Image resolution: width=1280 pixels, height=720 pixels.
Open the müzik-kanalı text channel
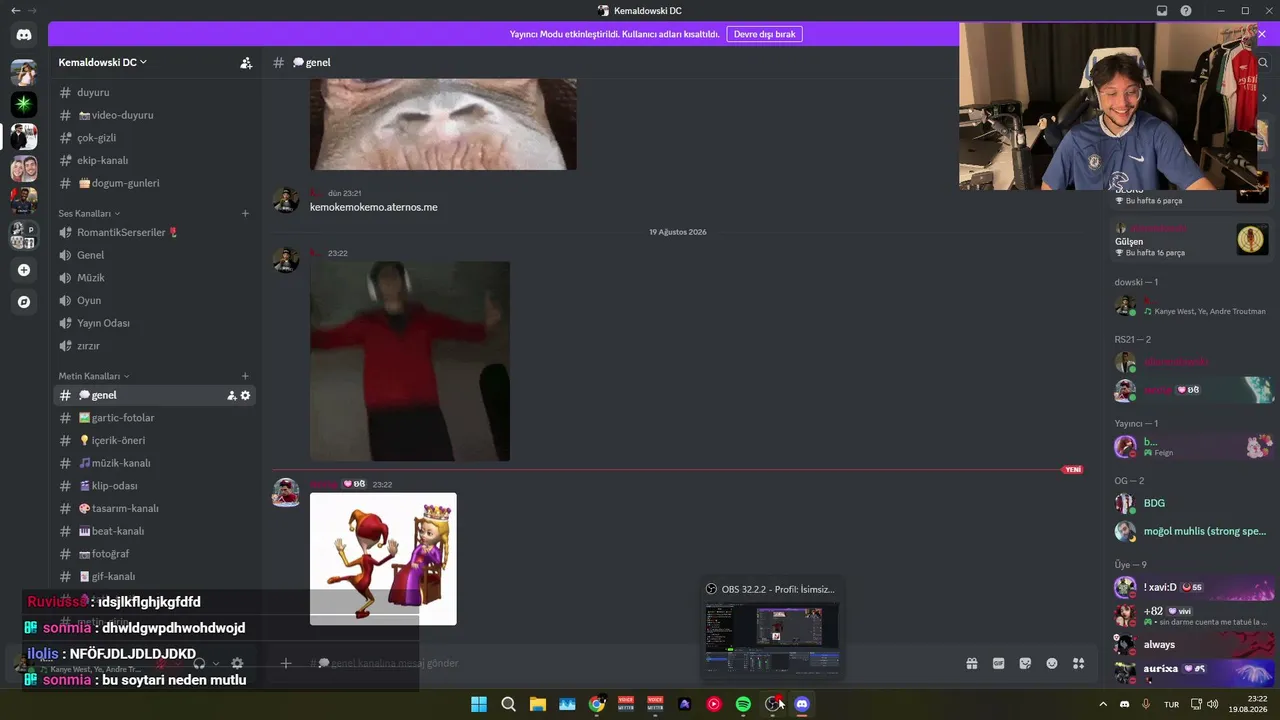point(155,463)
